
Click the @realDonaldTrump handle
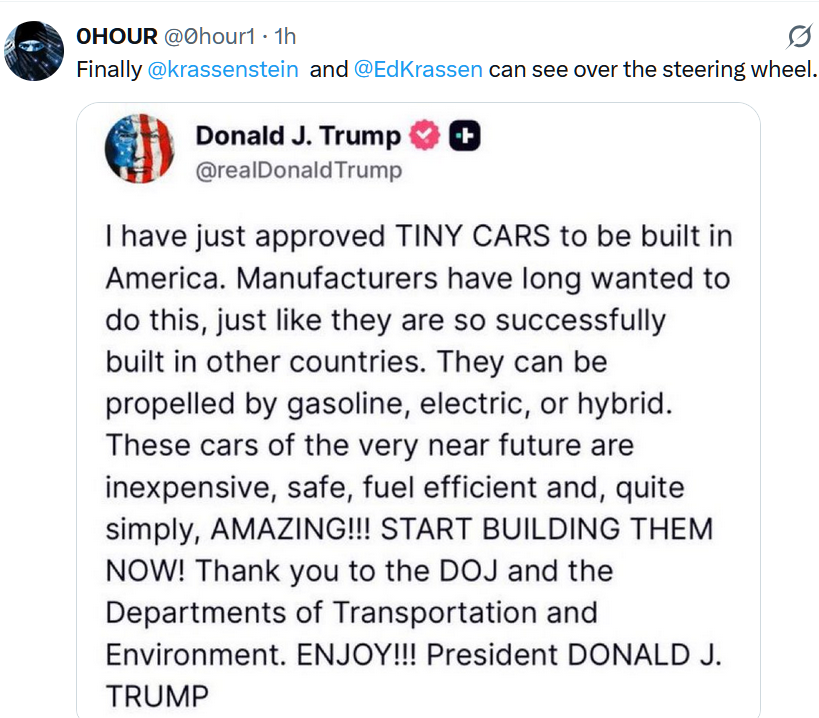pos(299,170)
